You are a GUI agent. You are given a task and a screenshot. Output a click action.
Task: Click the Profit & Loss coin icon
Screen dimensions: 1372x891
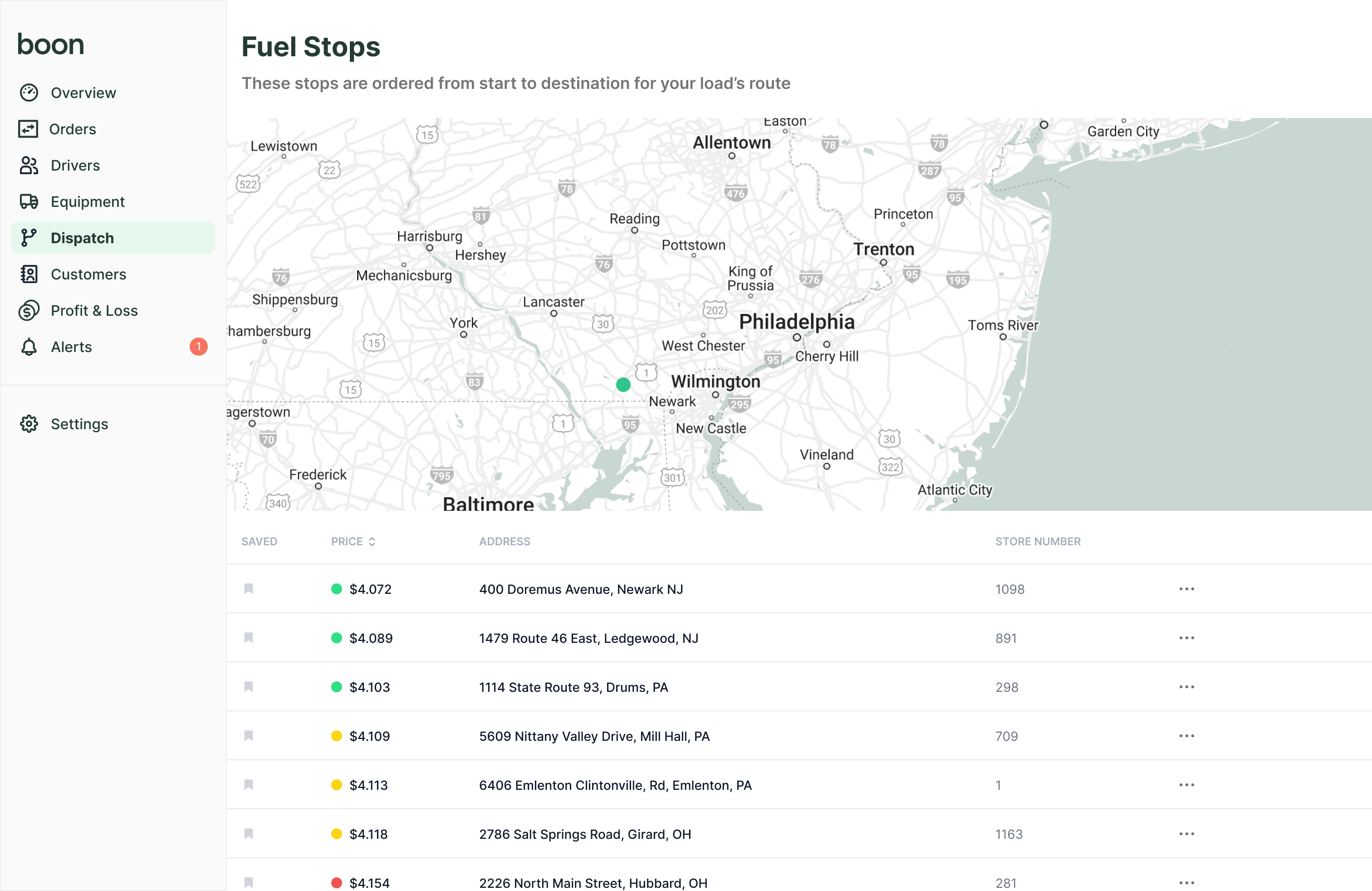click(29, 311)
